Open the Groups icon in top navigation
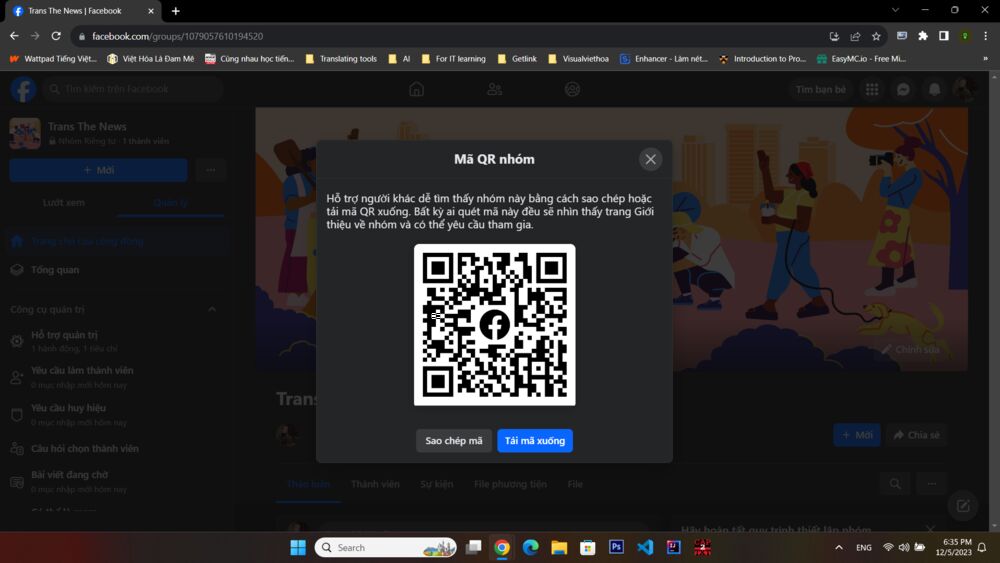 coord(572,89)
